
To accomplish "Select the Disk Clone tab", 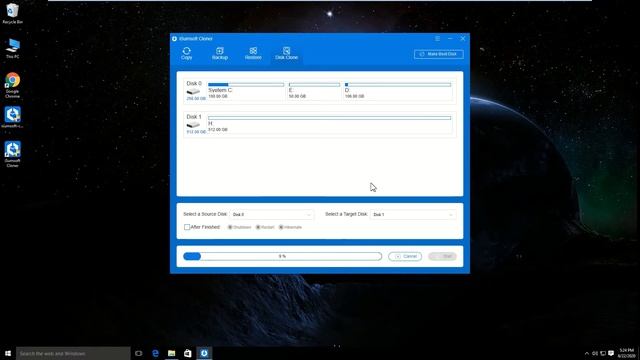I will coord(286,53).
